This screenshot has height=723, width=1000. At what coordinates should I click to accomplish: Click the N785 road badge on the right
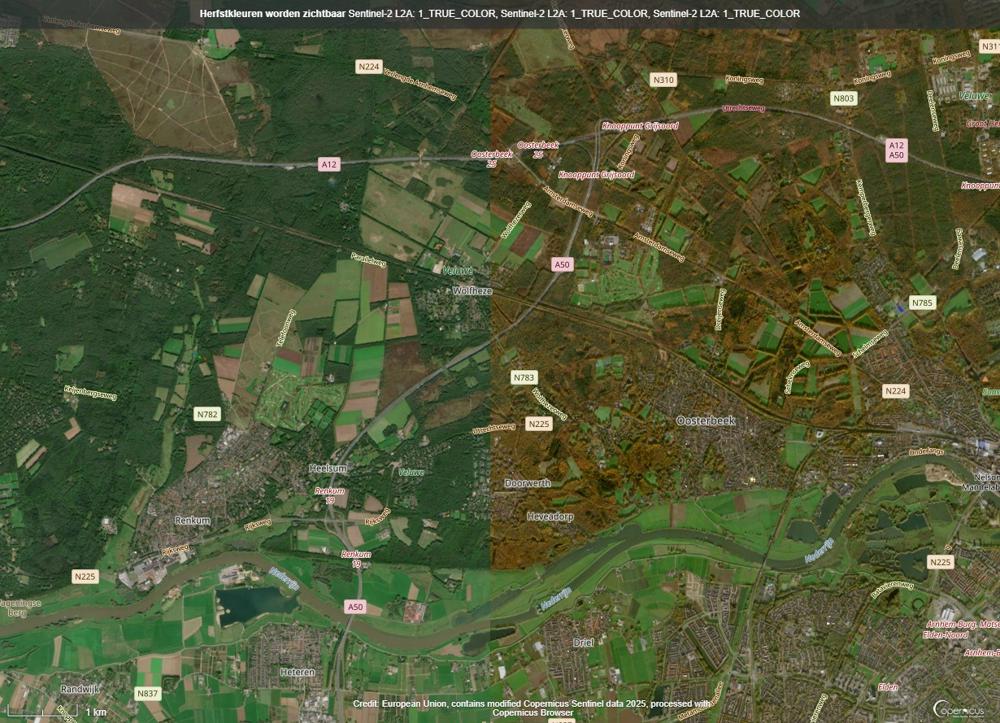tap(922, 302)
